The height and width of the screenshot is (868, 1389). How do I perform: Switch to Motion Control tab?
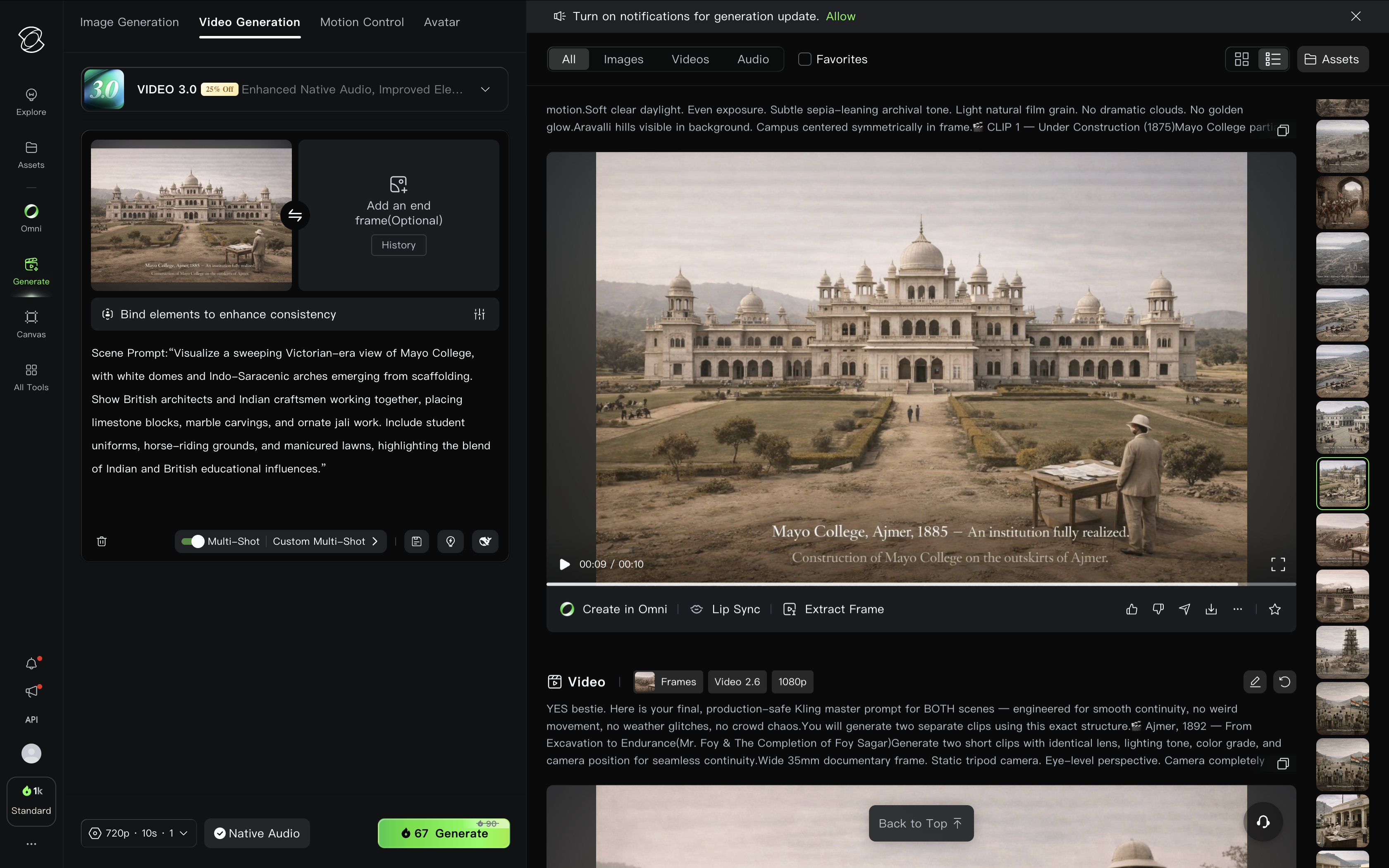(362, 22)
